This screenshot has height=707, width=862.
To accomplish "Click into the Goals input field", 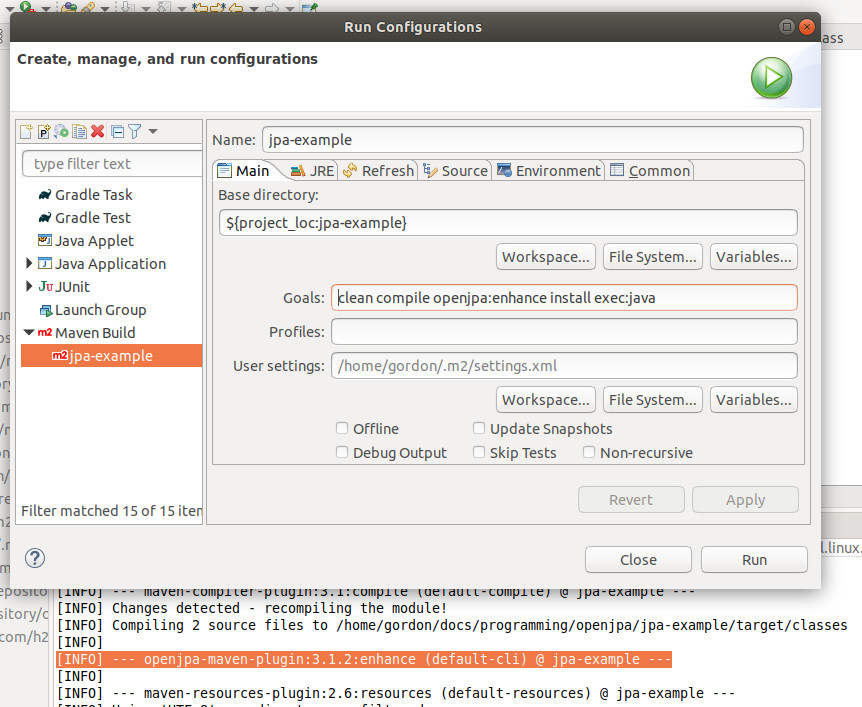I will click(x=564, y=297).
